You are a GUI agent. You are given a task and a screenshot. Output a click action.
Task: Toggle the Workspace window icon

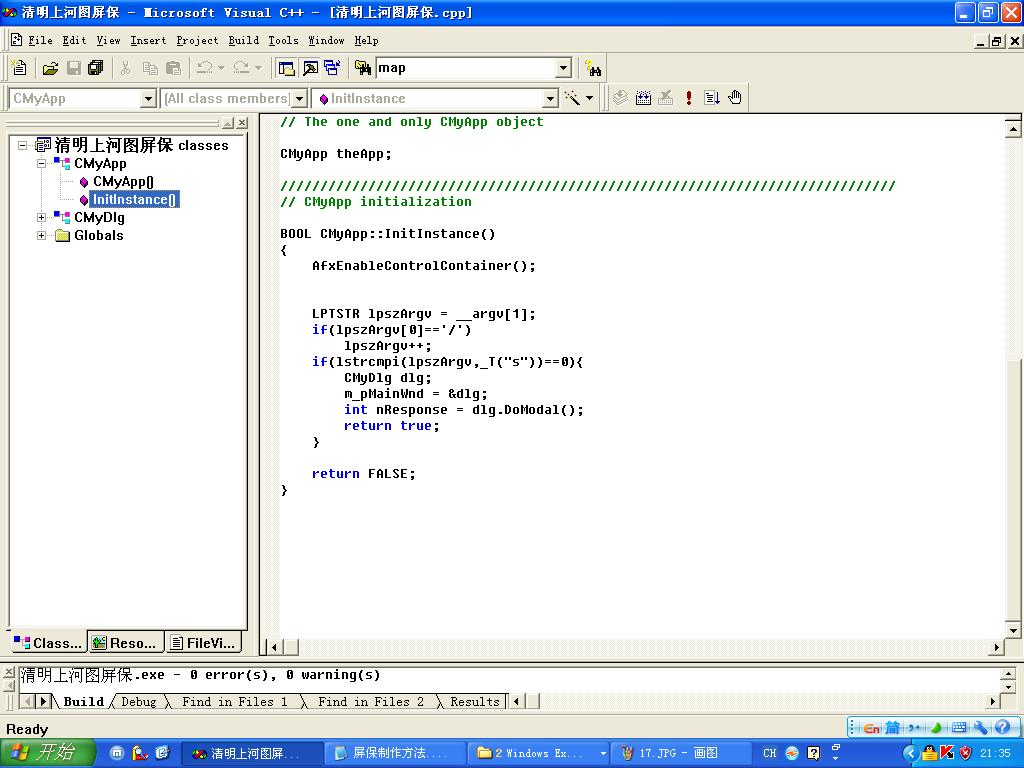286,68
